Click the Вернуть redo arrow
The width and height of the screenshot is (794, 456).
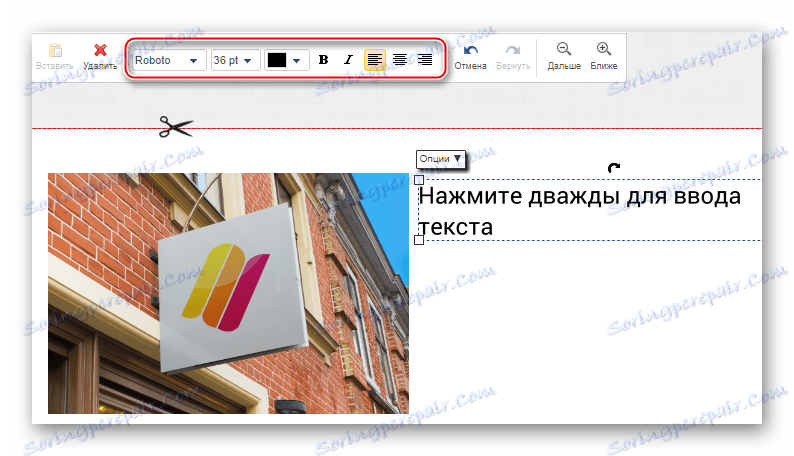[x=512, y=50]
